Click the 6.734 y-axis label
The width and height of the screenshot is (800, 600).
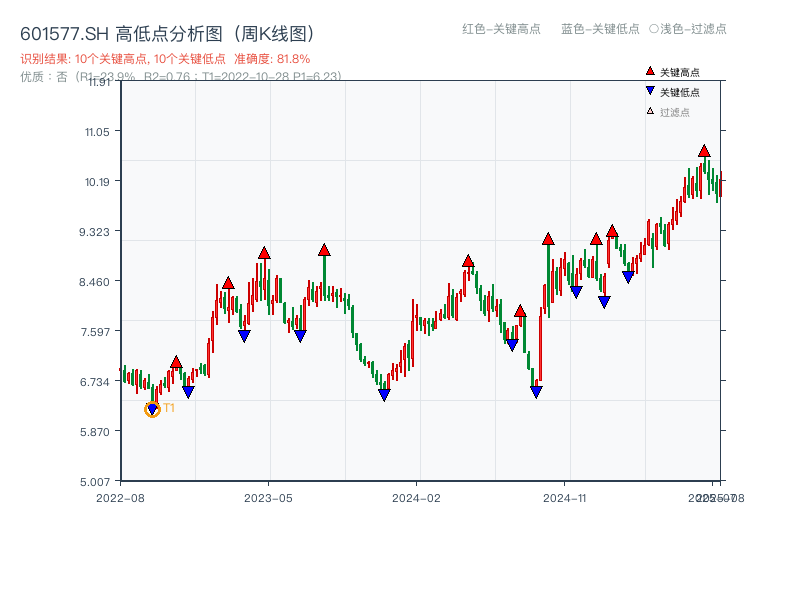(94, 382)
